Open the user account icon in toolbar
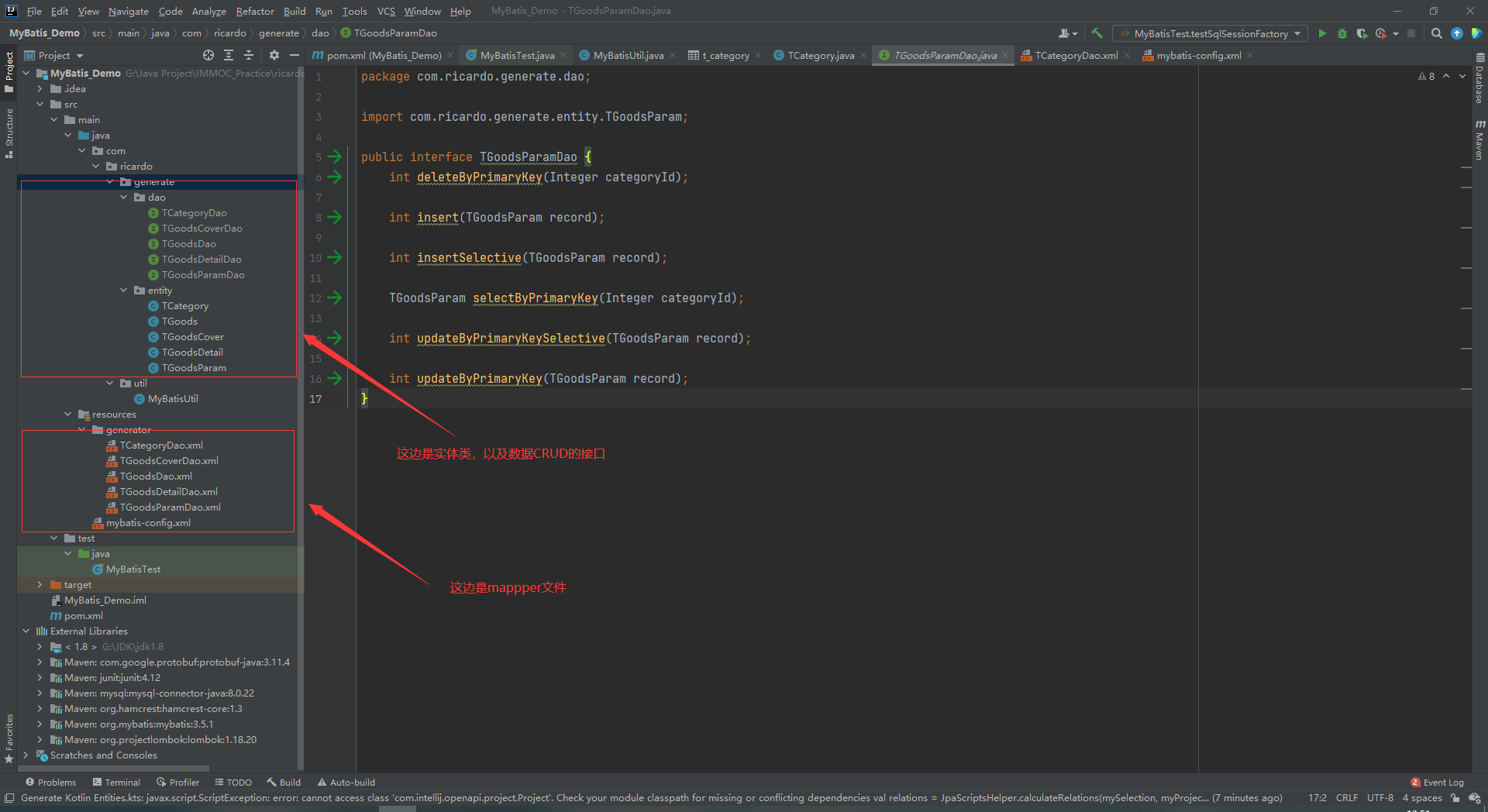This screenshot has width=1488, height=812. pyautogui.click(x=1067, y=33)
